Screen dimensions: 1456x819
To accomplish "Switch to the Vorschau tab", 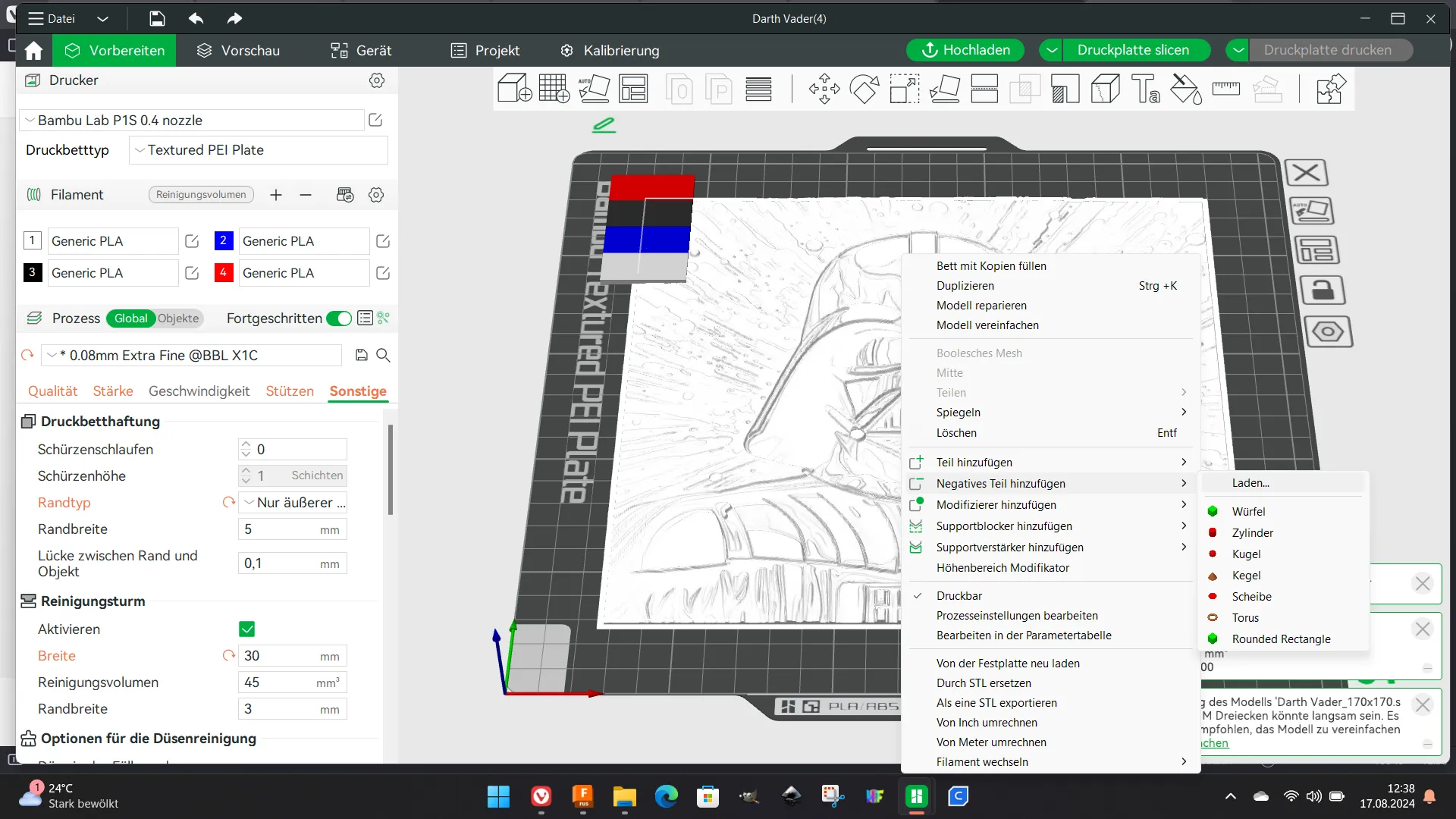I will (x=238, y=51).
